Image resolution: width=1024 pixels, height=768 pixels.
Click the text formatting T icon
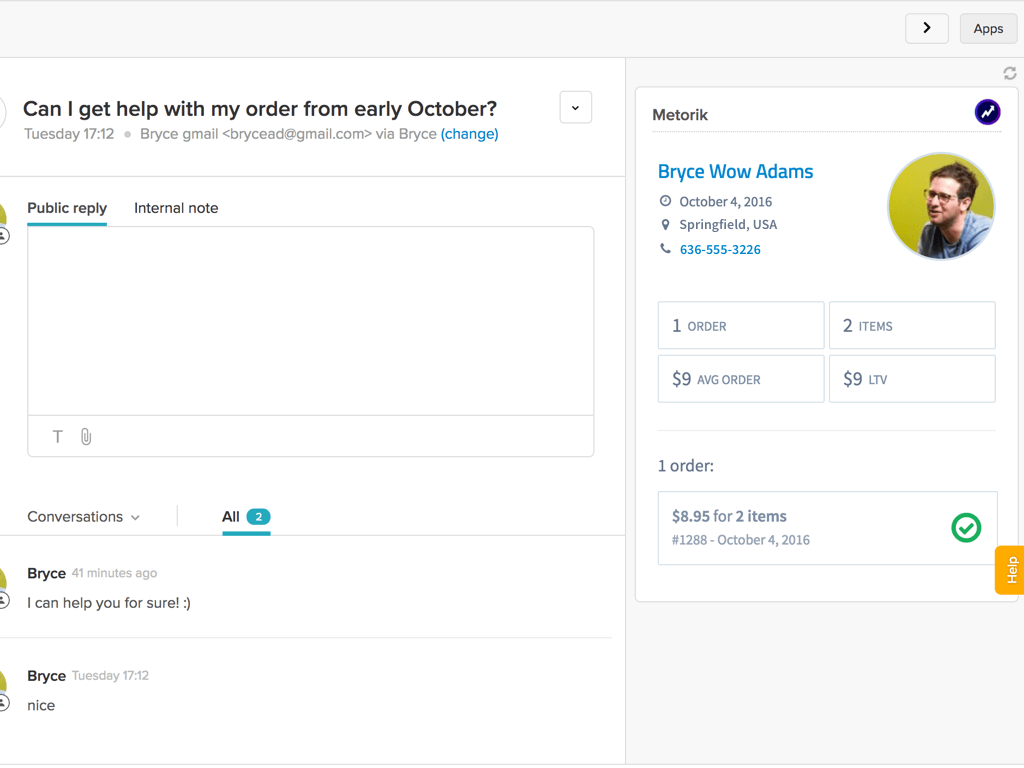point(58,436)
